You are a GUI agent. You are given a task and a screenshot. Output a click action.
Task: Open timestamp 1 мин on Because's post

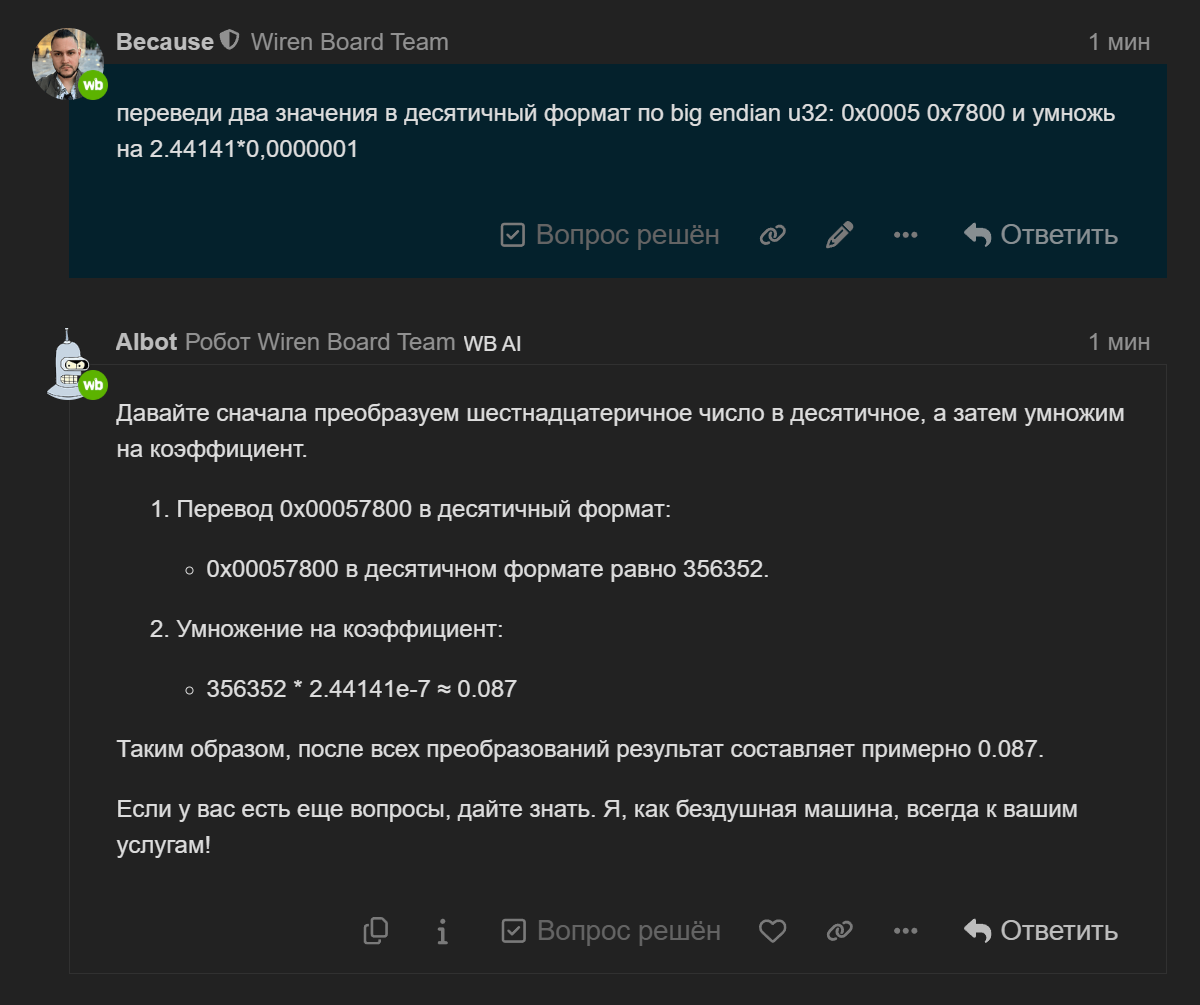[1119, 42]
